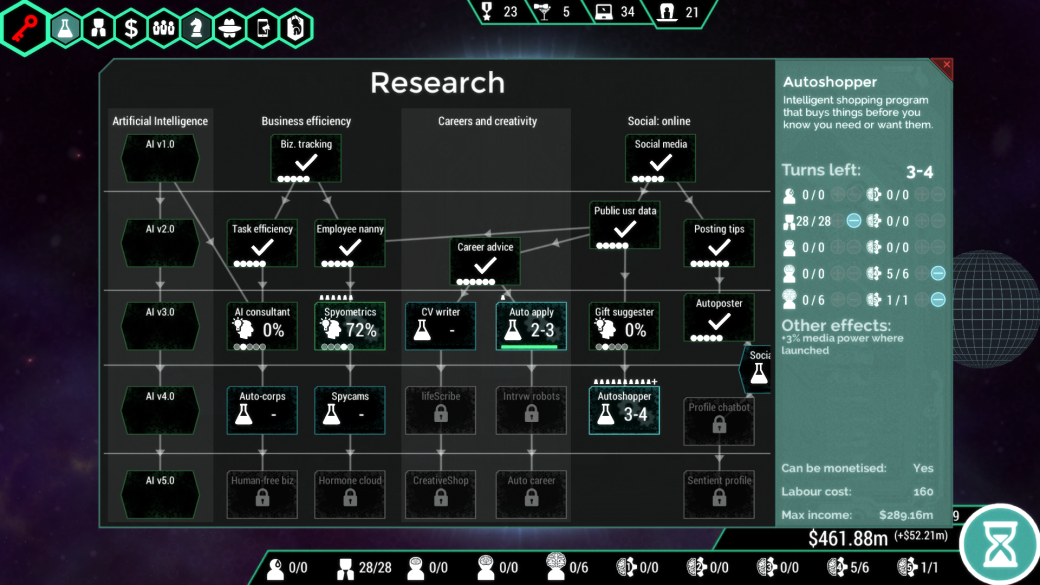Close the Research panel with red X

tap(946, 65)
